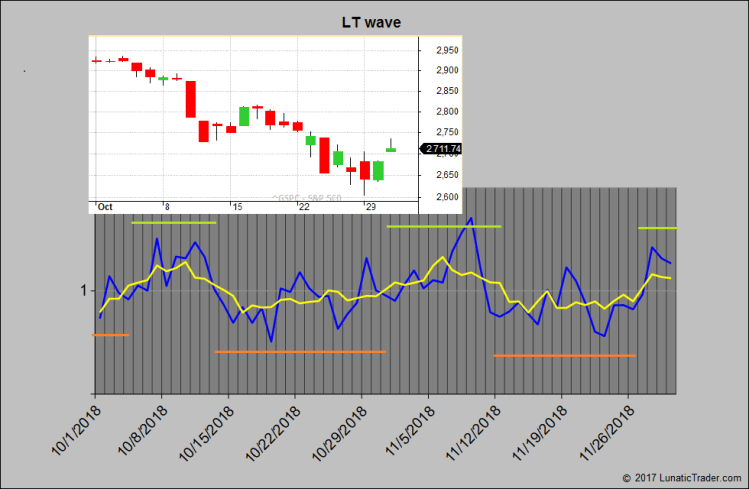Click the blue line's highest peak in November
Image resolution: width=749 pixels, height=489 pixels.
click(470, 218)
